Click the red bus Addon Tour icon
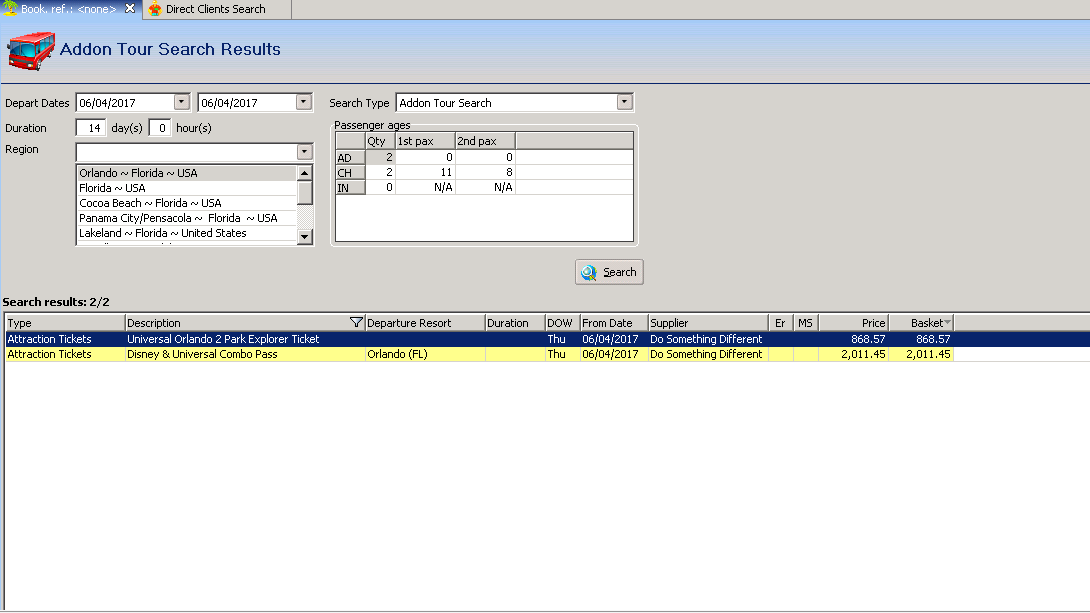The width and height of the screenshot is (1090, 613). [x=31, y=50]
